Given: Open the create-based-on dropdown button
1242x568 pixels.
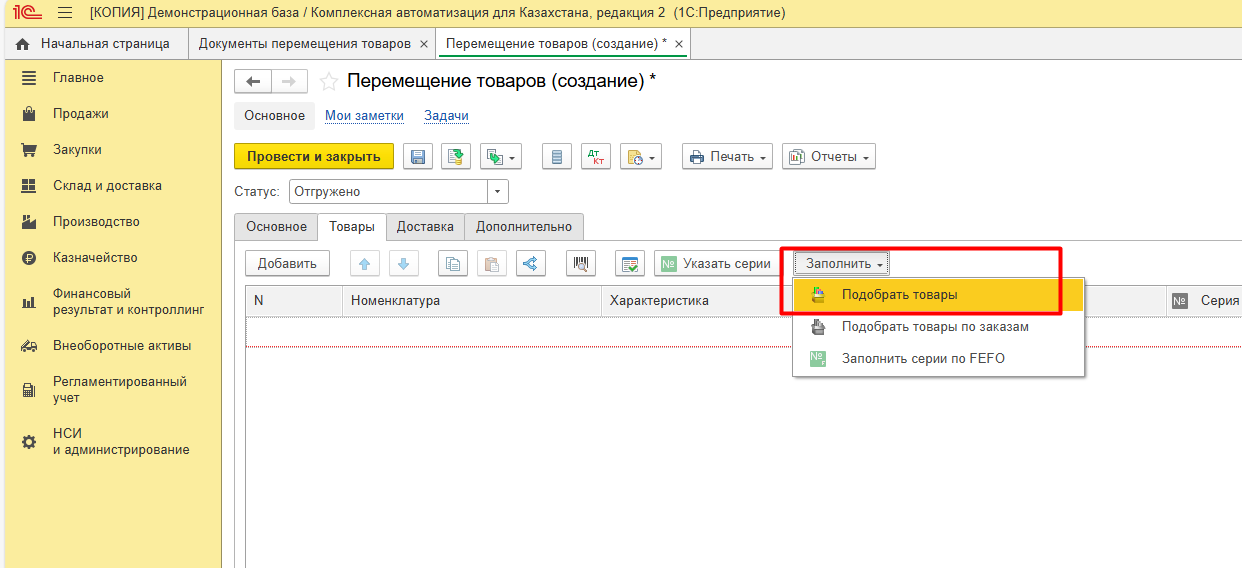Looking at the screenshot, I should pos(501,157).
